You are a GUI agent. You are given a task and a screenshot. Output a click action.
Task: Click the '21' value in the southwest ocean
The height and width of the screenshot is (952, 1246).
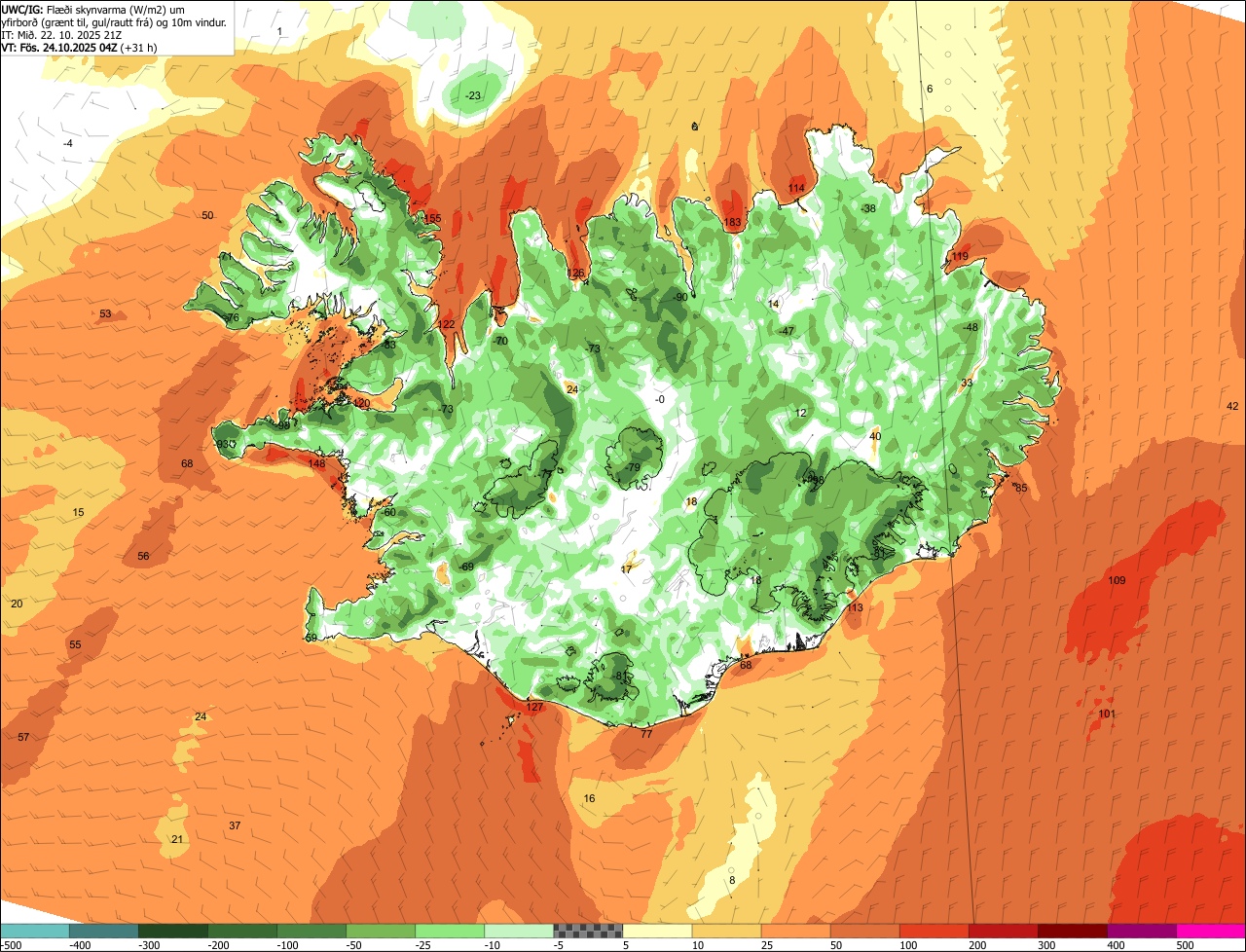pos(177,839)
